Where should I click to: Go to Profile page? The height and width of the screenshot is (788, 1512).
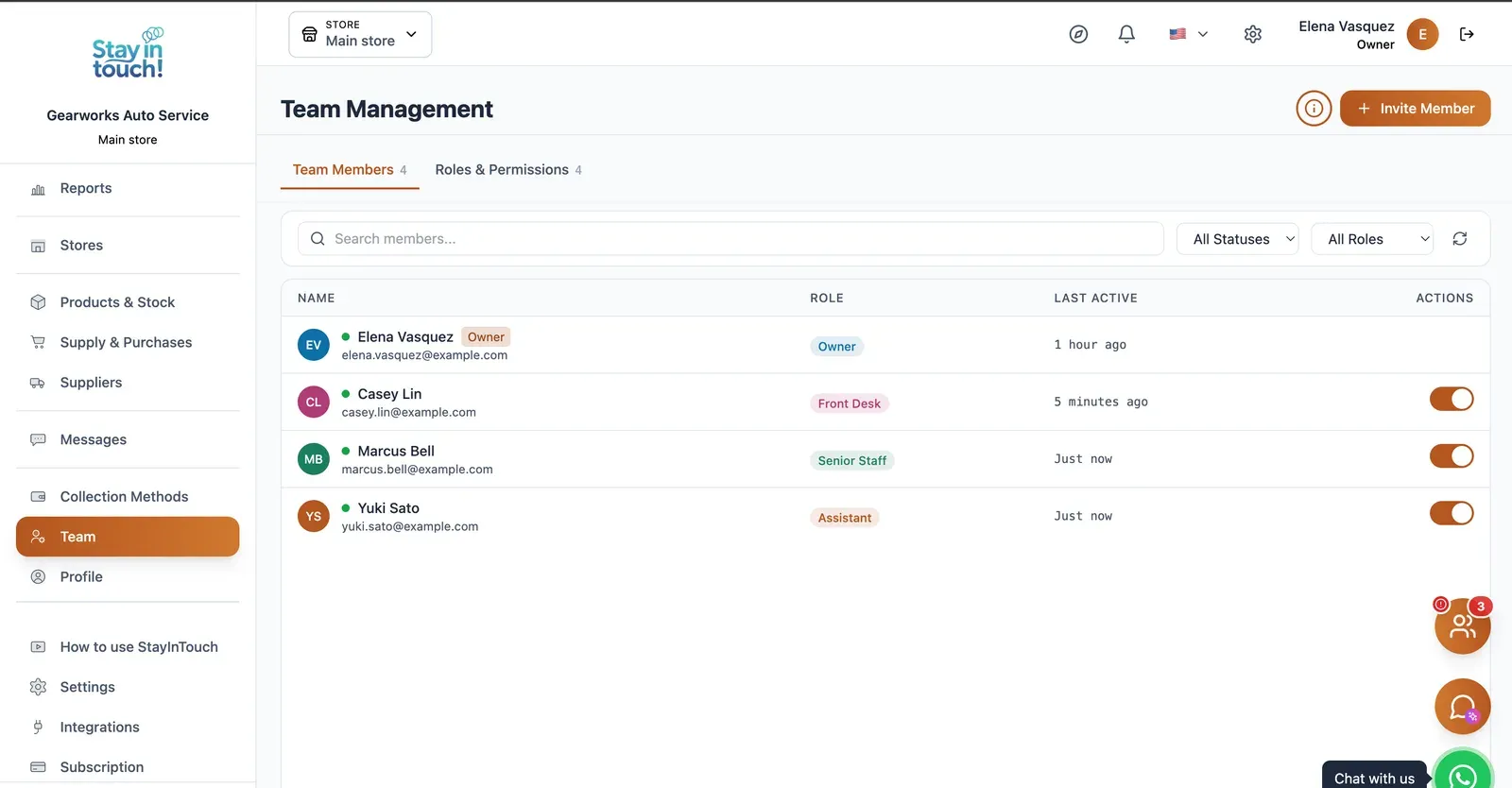click(x=128, y=577)
